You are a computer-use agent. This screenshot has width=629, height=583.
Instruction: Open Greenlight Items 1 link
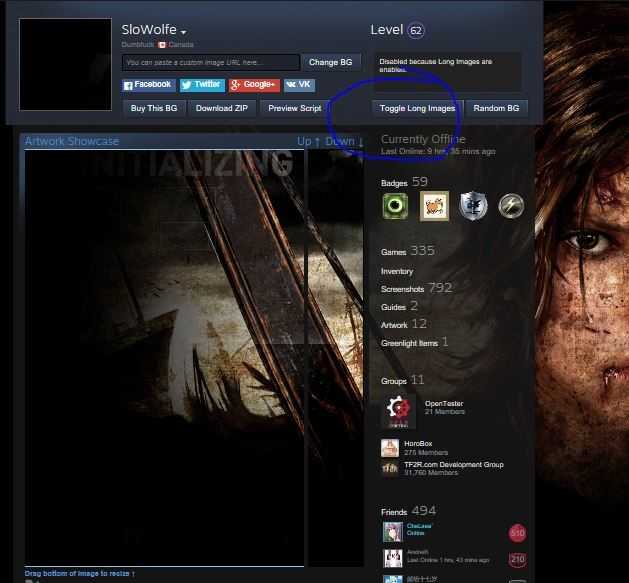click(414, 342)
